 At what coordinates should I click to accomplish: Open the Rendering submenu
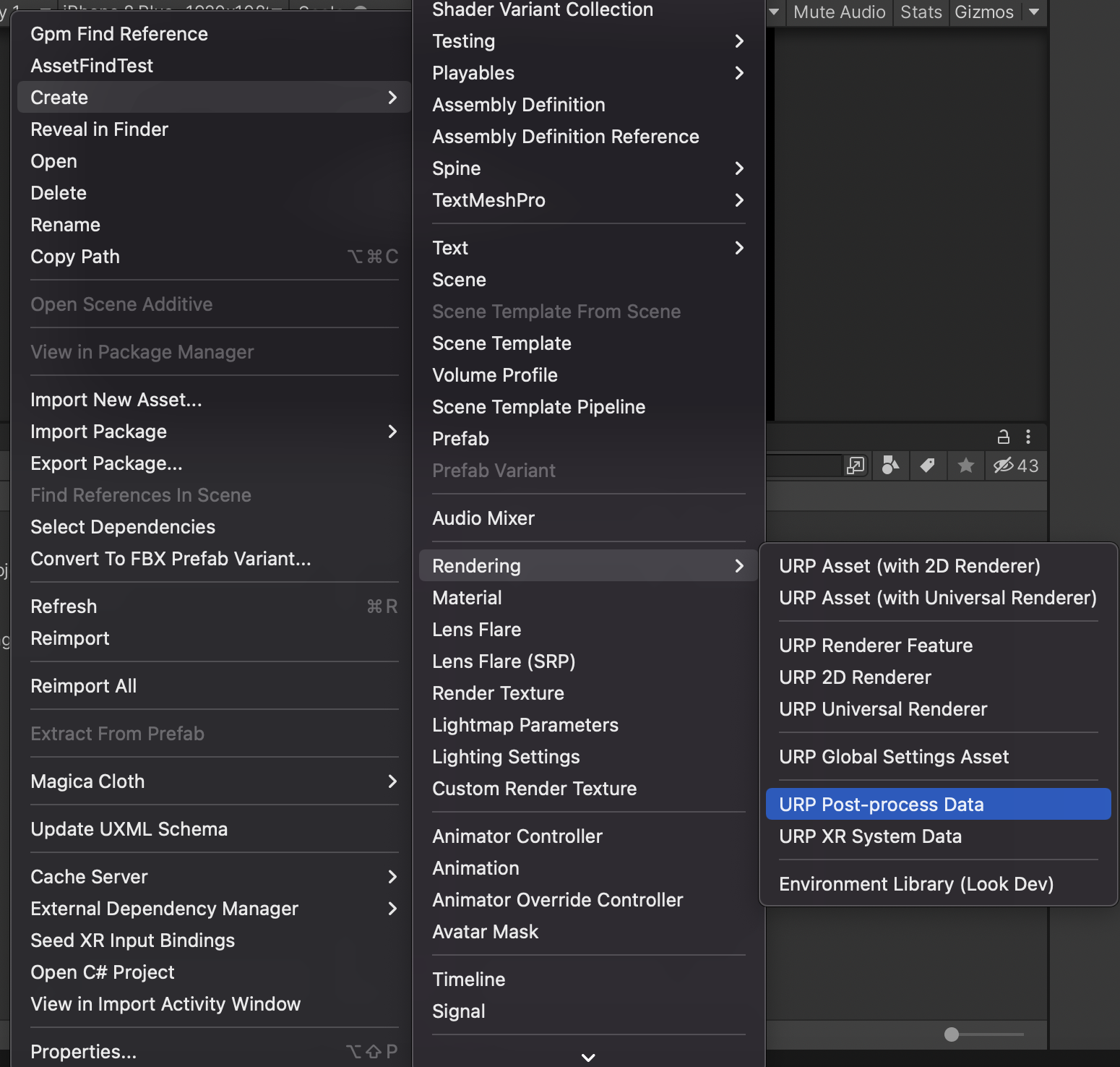tap(588, 566)
